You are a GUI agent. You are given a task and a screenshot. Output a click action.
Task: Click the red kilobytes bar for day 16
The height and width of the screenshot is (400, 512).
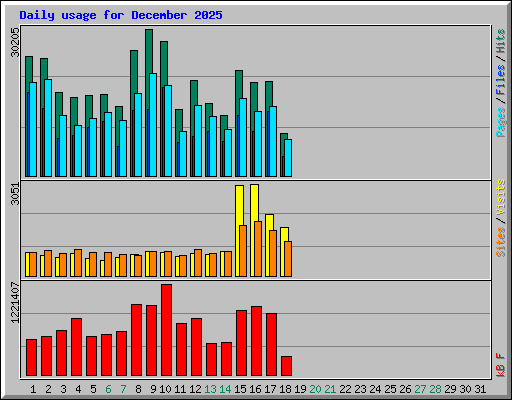click(x=257, y=341)
